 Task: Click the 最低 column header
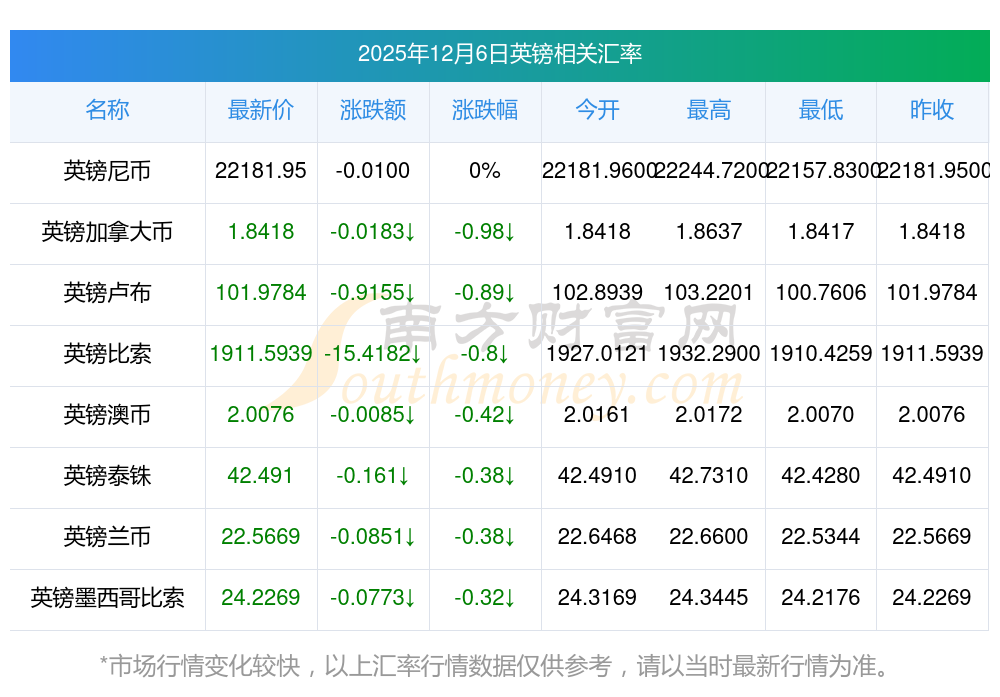click(821, 110)
